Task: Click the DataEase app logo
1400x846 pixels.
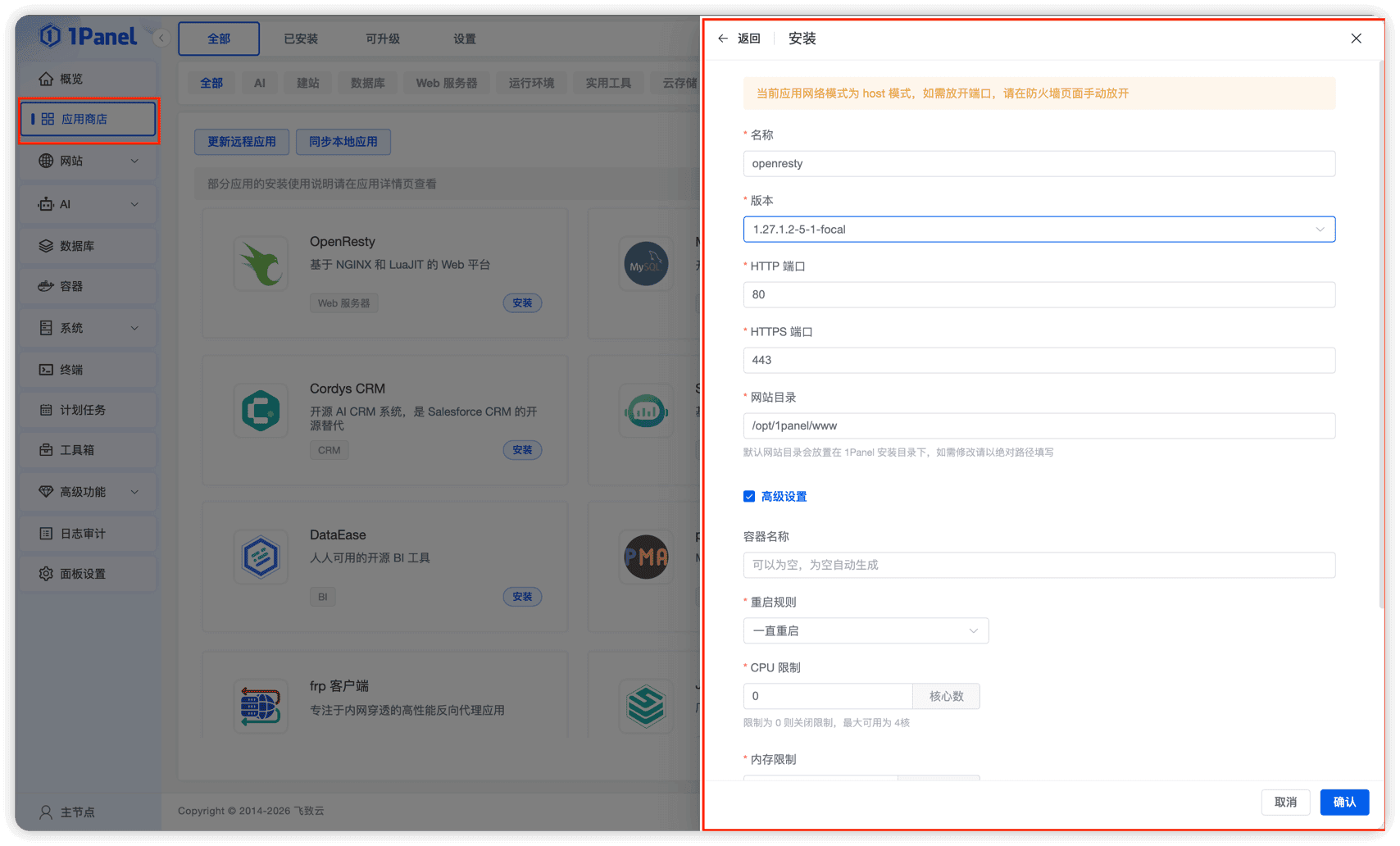Action: 261,557
